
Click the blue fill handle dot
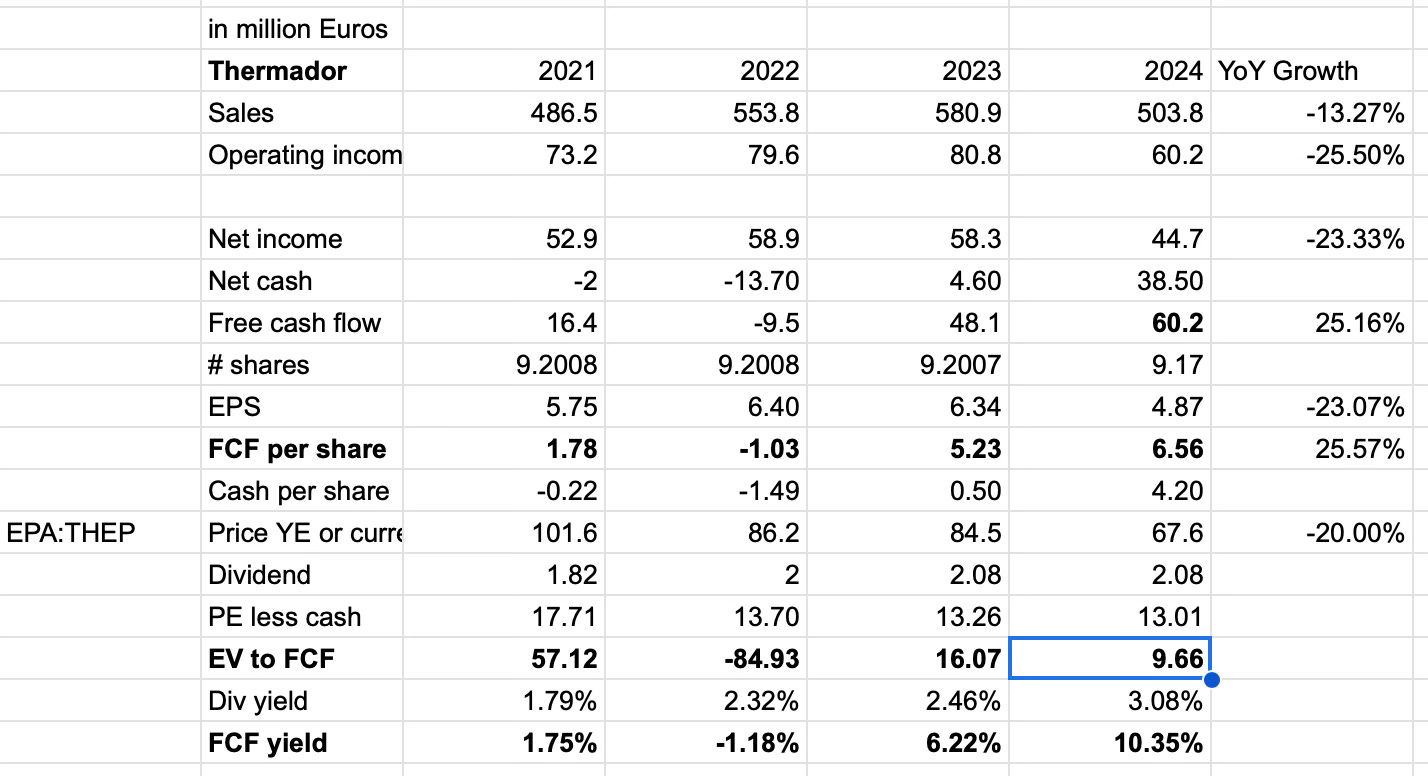[x=1212, y=681]
